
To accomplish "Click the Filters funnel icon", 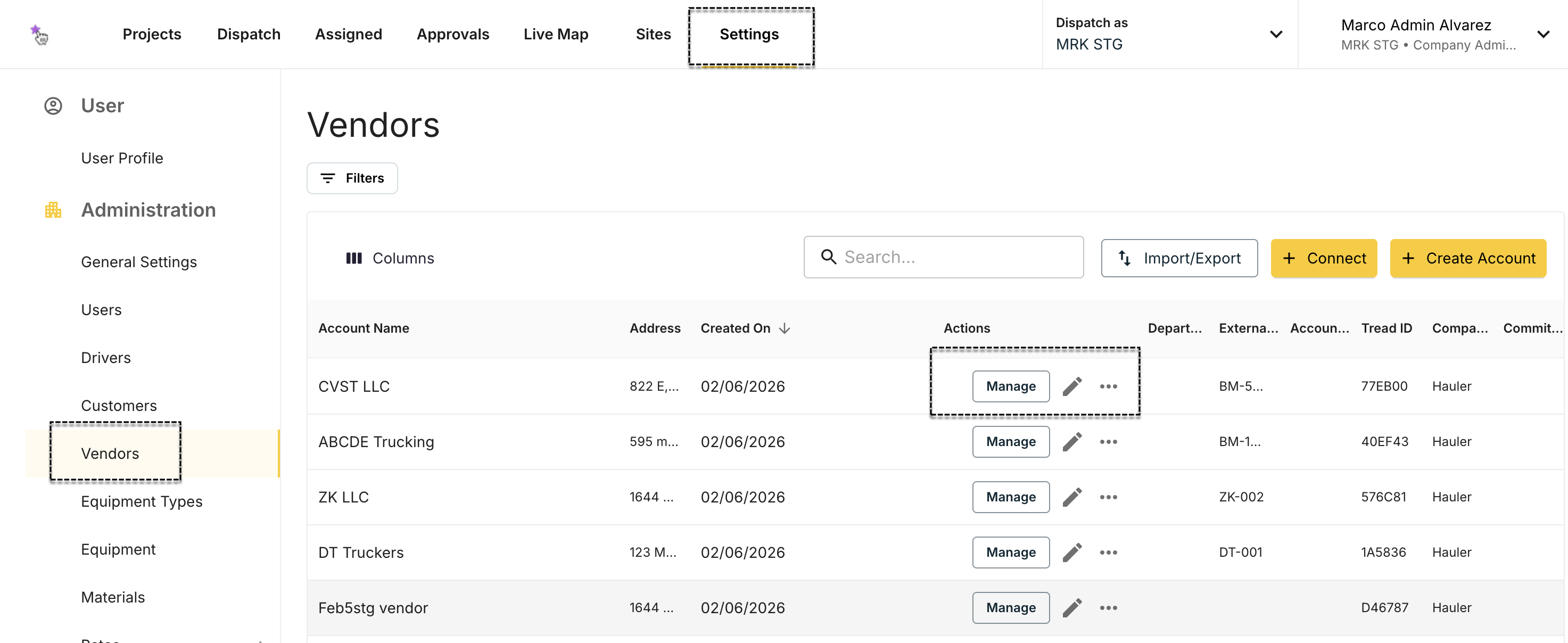I will point(327,178).
